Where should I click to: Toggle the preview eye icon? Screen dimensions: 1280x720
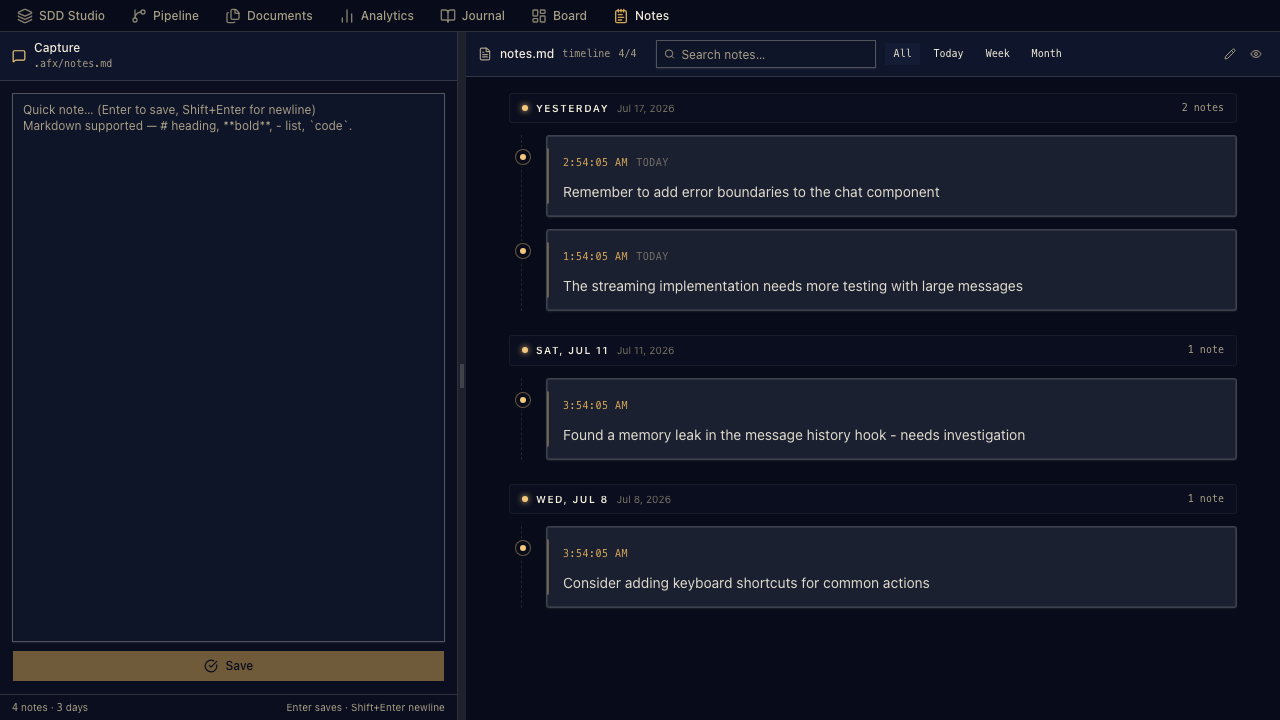[1256, 54]
